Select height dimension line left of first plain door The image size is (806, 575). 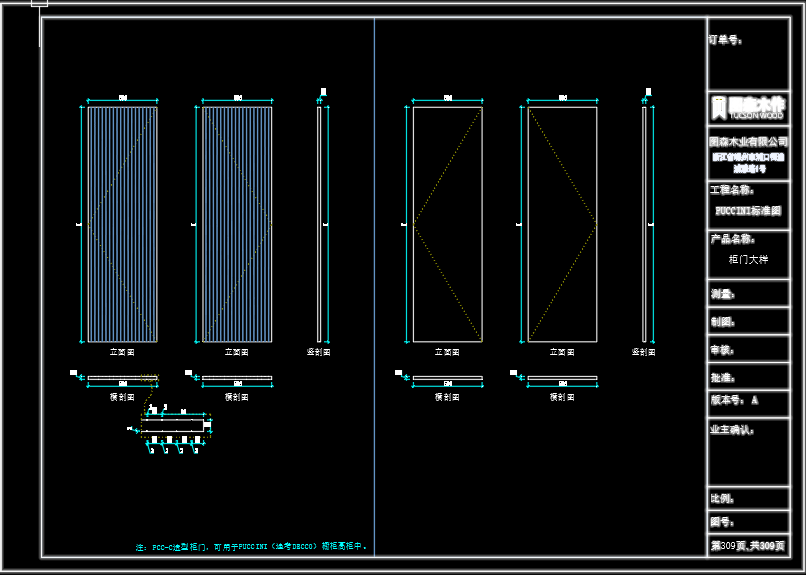coord(406,224)
